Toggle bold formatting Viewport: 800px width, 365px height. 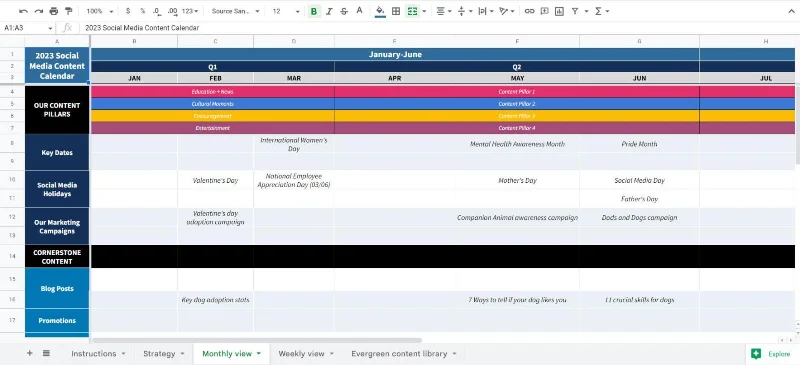coord(314,11)
